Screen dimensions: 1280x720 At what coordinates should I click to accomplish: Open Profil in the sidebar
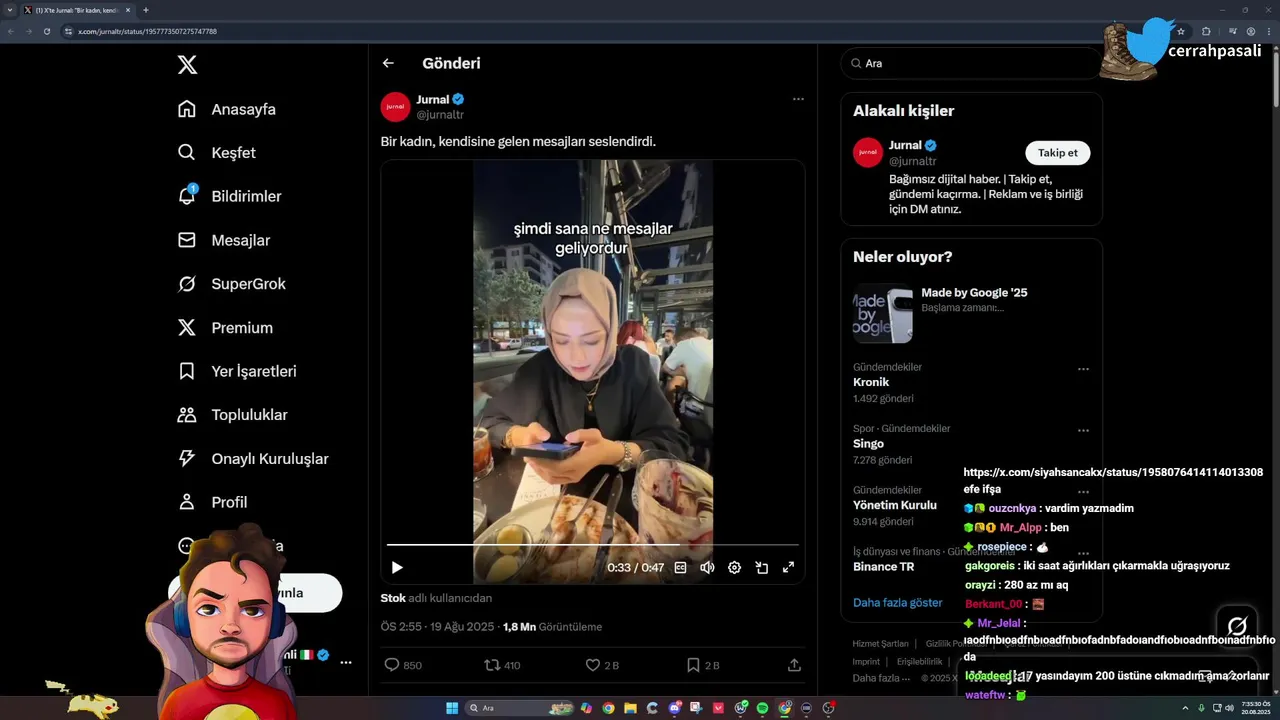point(212,502)
